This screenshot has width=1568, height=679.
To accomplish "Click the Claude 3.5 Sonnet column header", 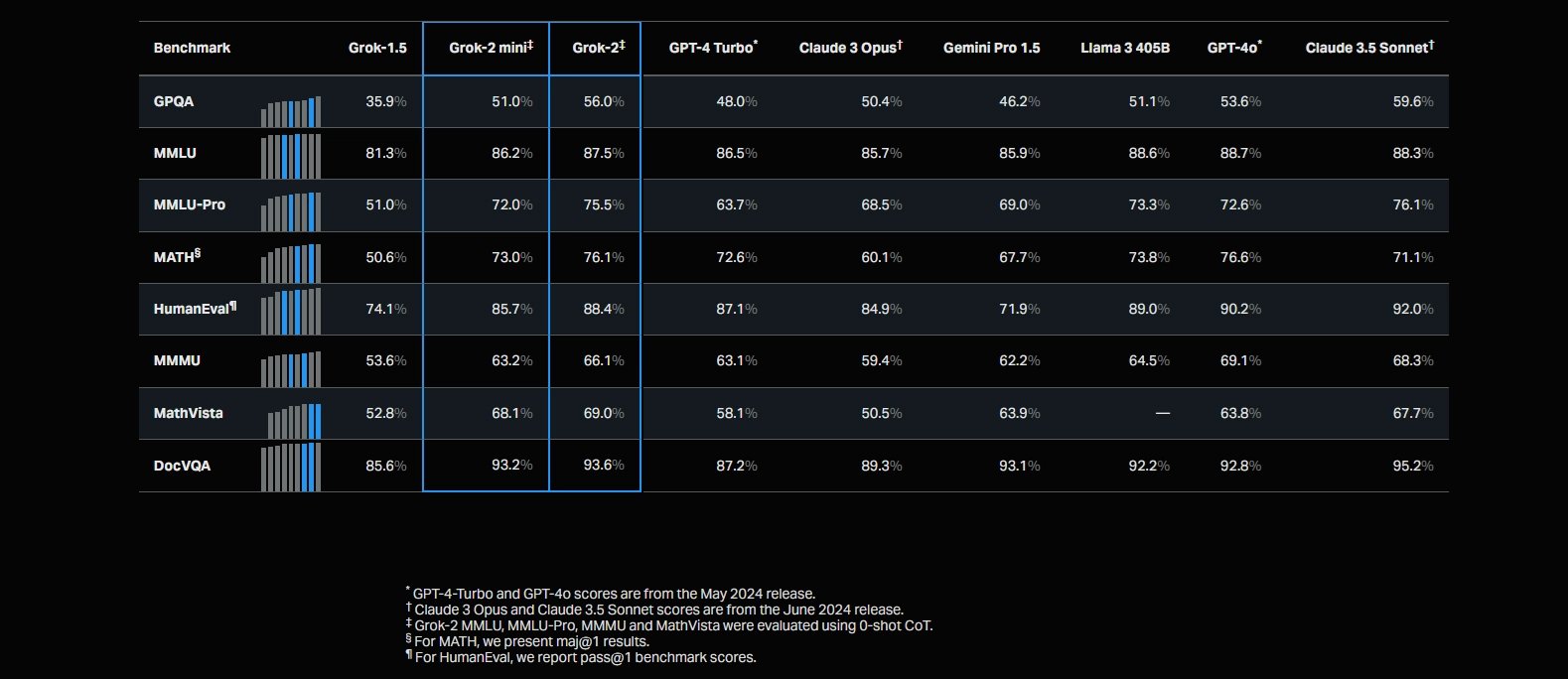I will [x=1368, y=48].
